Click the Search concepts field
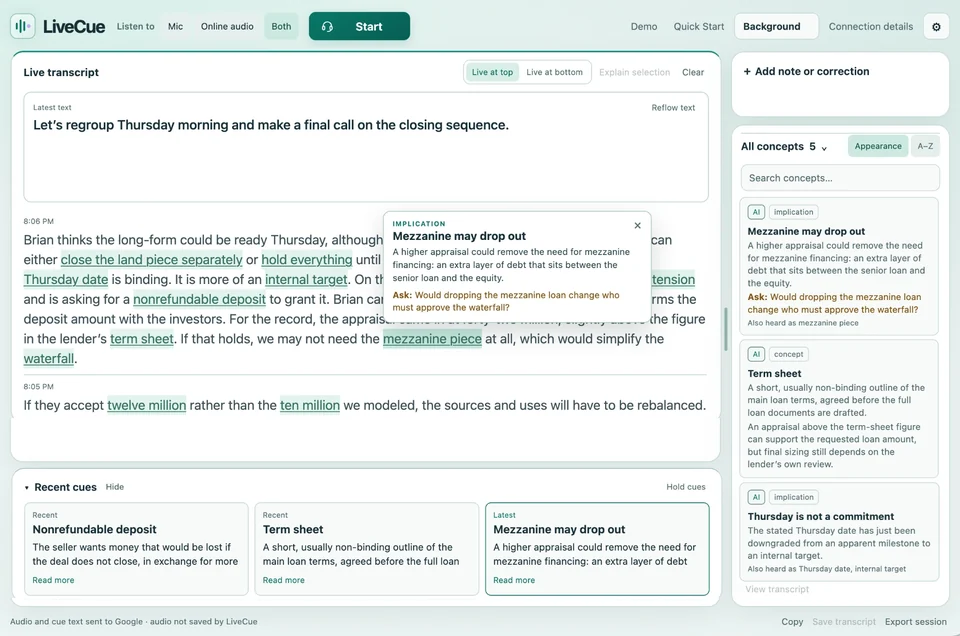 point(840,178)
